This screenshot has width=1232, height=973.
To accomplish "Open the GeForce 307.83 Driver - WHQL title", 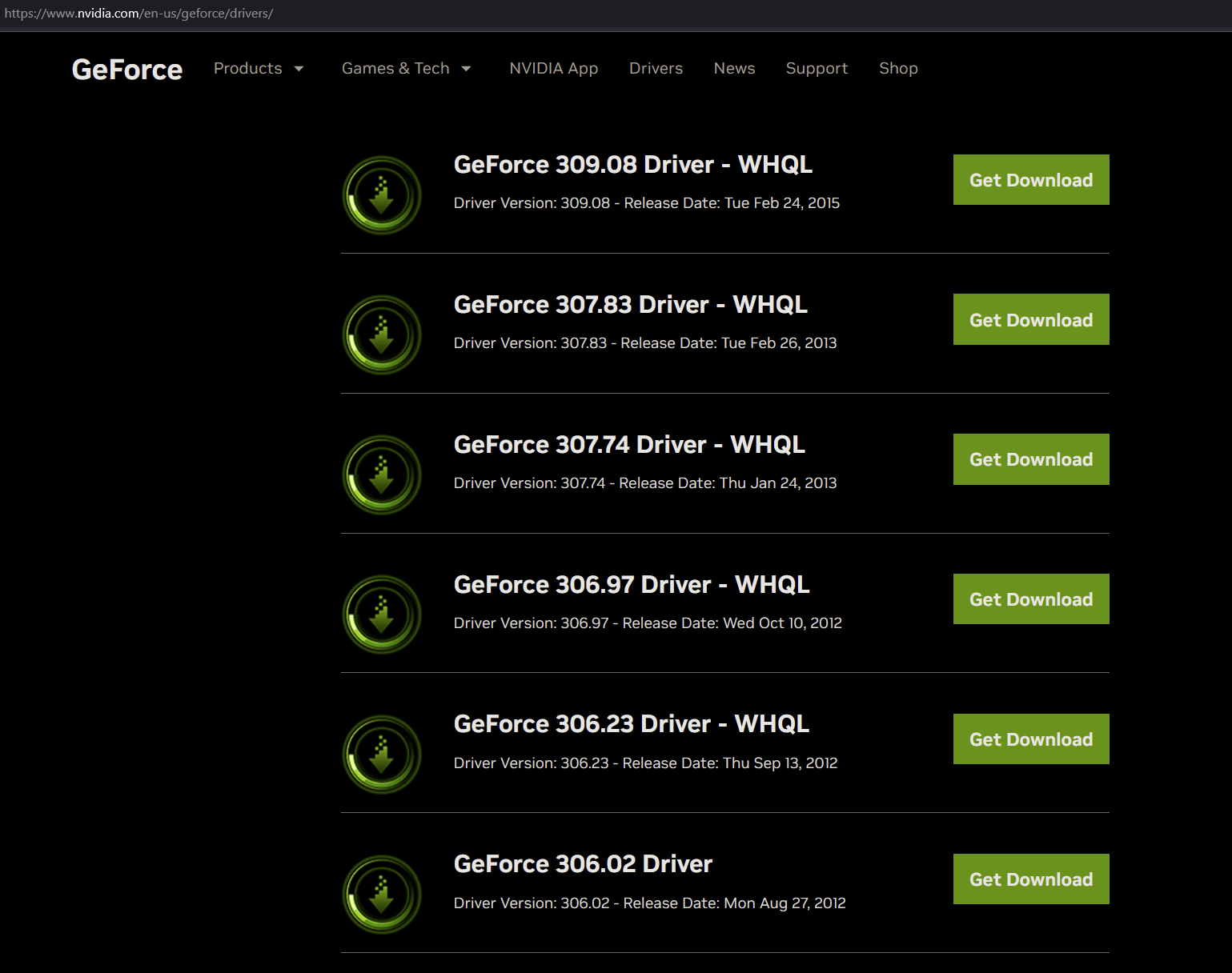I will click(631, 305).
